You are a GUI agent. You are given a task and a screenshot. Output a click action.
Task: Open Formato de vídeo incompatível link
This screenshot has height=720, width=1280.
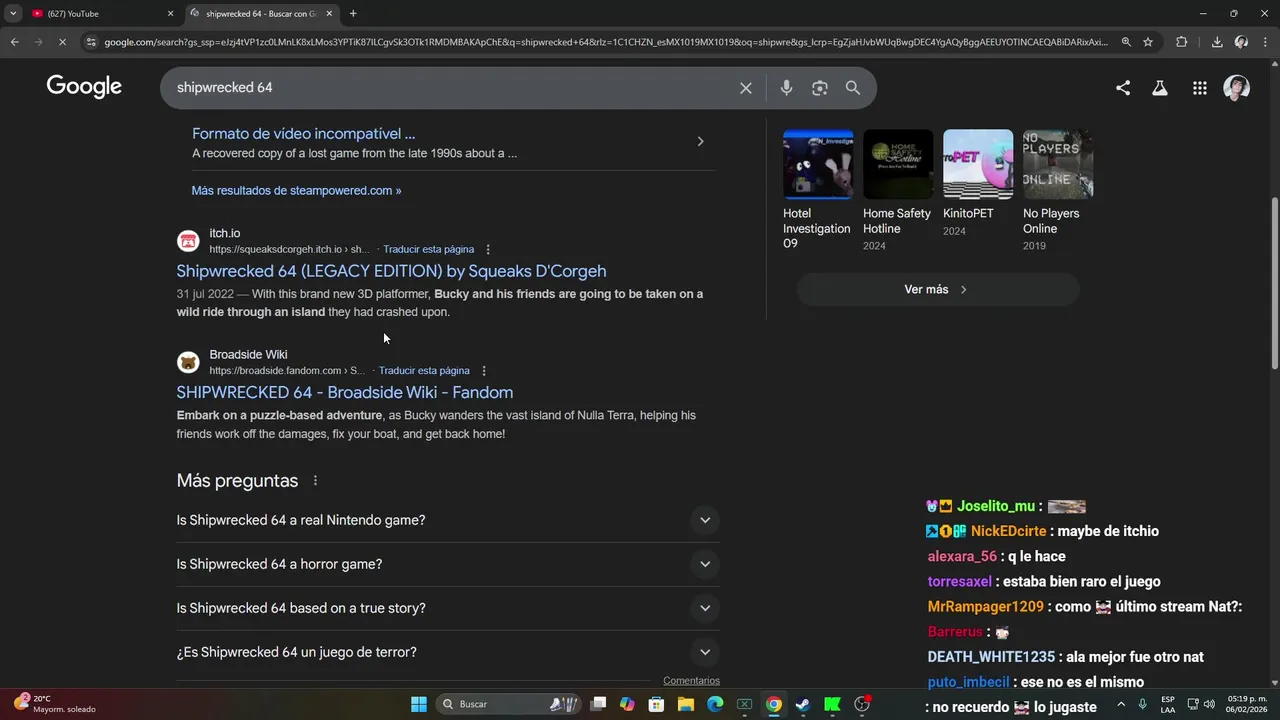pos(303,133)
